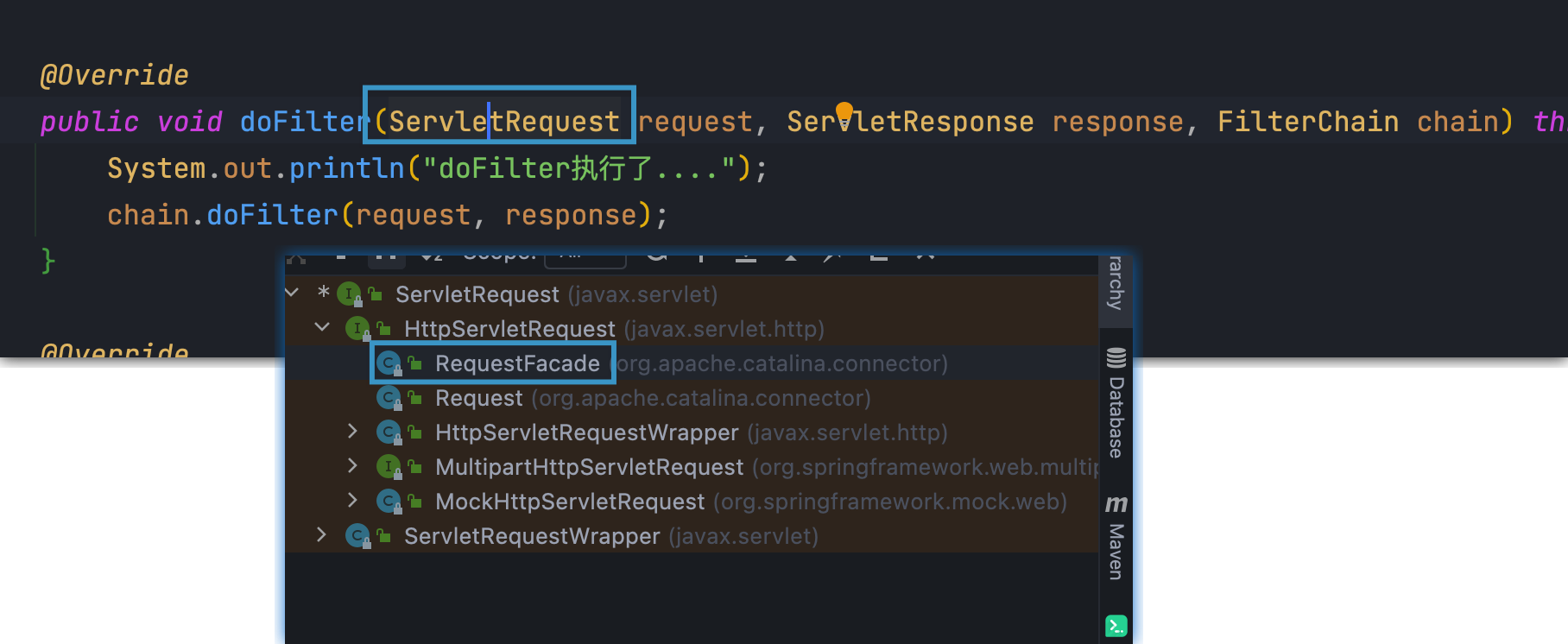Click the asterisk marker on ServletRequest row

tap(323, 293)
